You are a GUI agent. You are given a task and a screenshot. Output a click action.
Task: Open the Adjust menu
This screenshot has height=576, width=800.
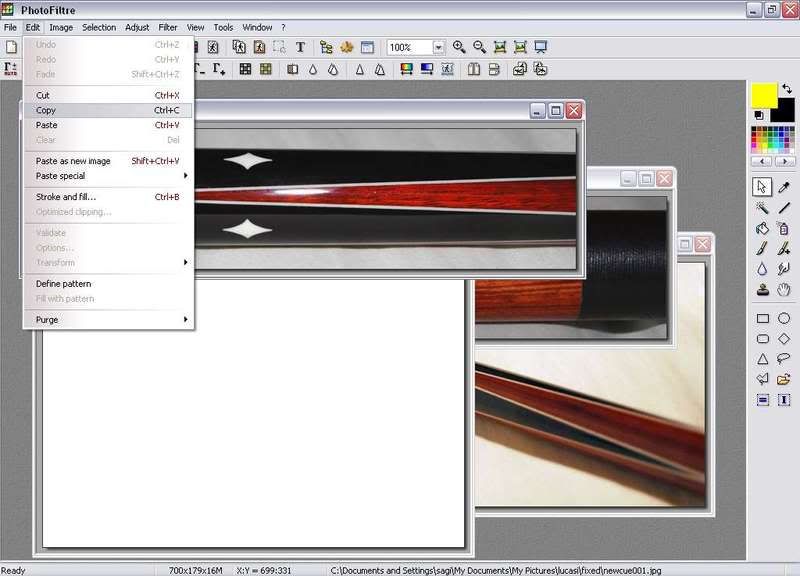coord(137,28)
